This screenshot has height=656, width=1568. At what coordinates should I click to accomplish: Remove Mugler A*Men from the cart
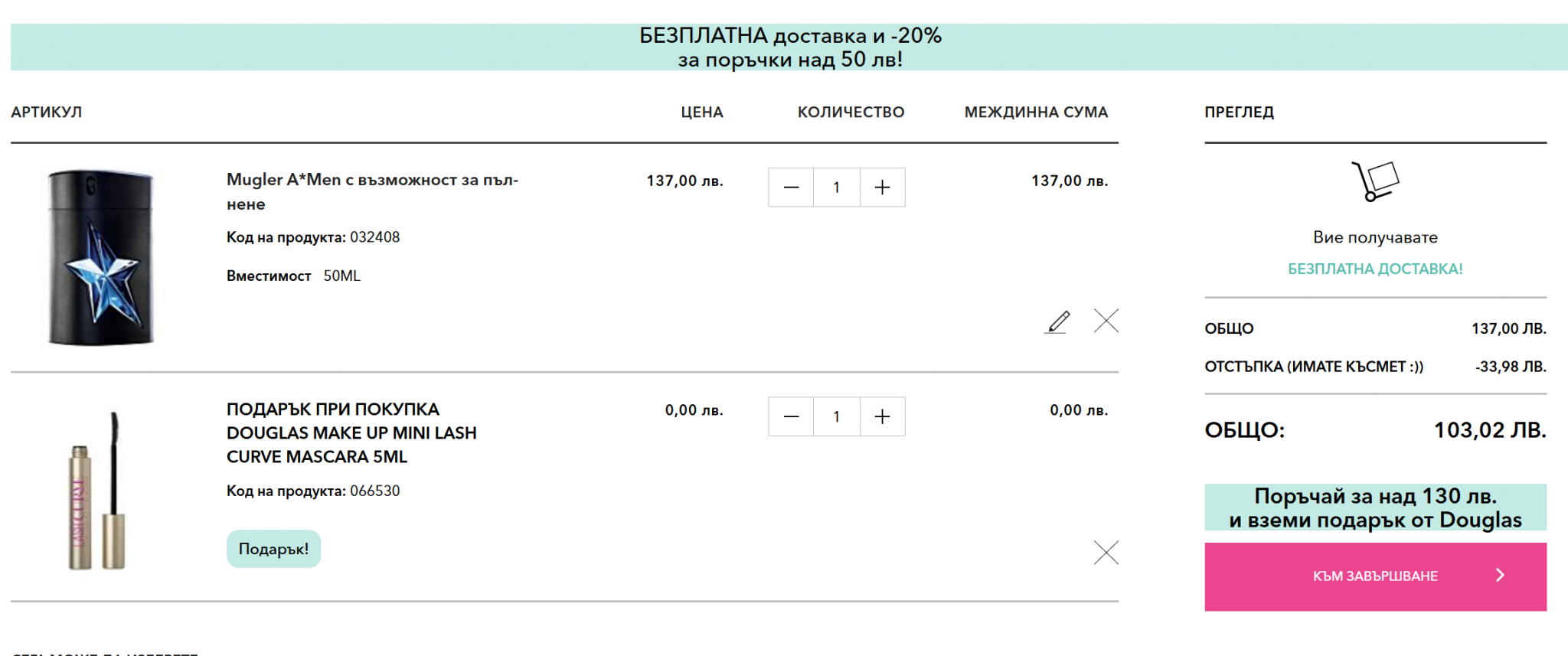(x=1106, y=321)
